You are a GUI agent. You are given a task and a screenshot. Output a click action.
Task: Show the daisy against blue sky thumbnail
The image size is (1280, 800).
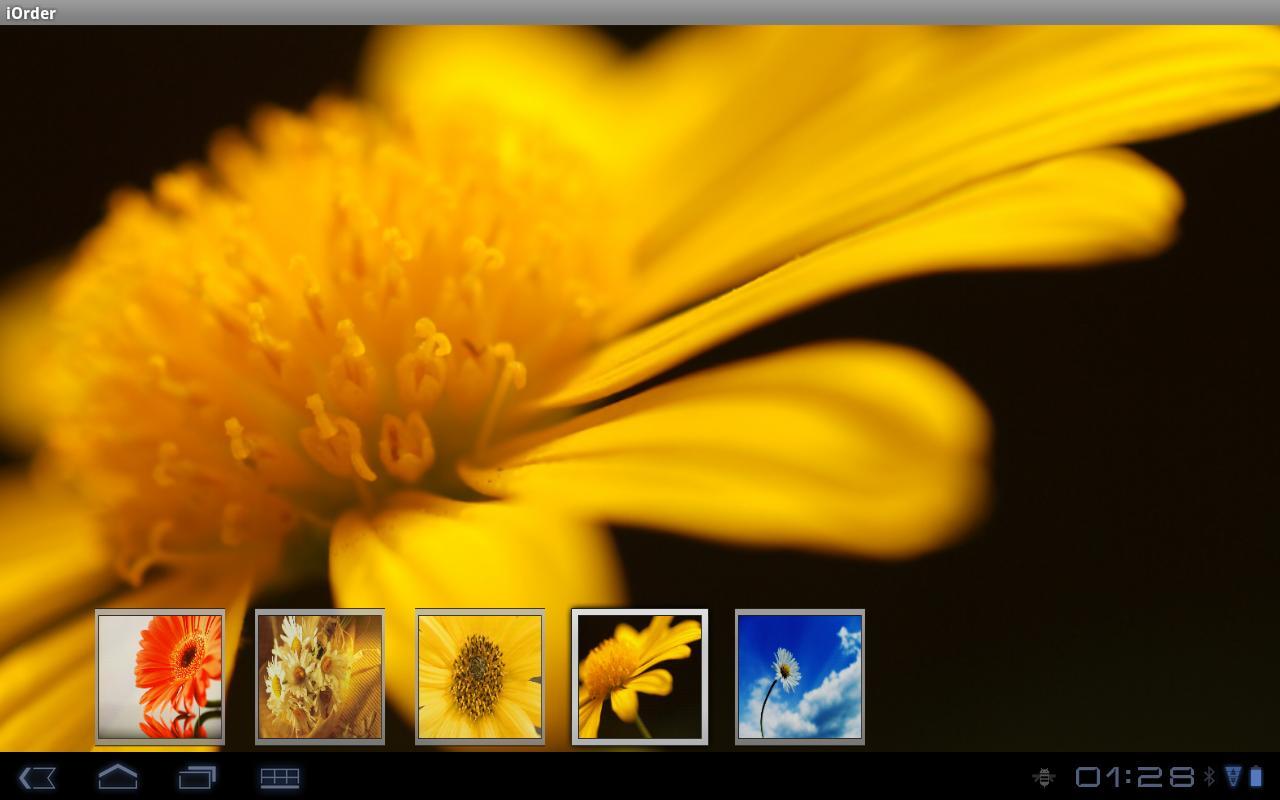click(x=800, y=677)
